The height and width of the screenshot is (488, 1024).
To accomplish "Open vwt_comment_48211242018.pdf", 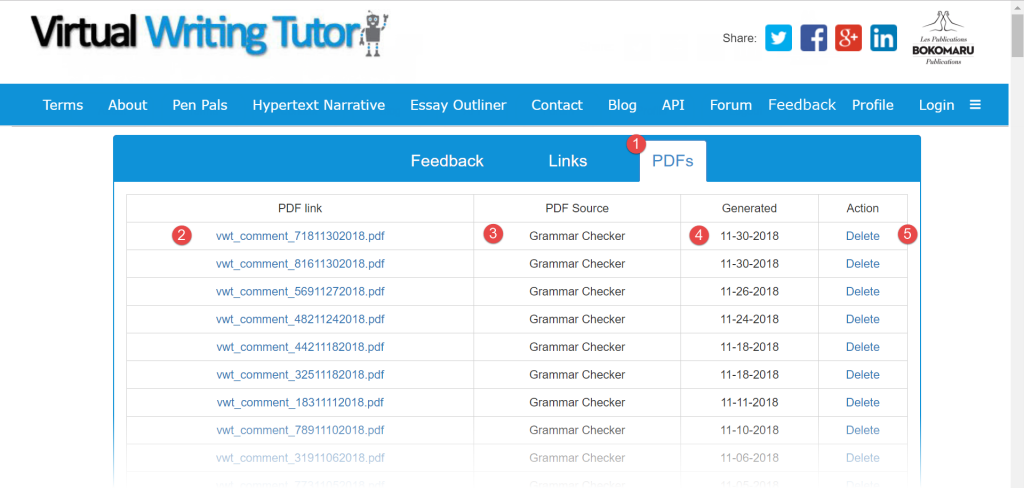I will click(x=300, y=319).
